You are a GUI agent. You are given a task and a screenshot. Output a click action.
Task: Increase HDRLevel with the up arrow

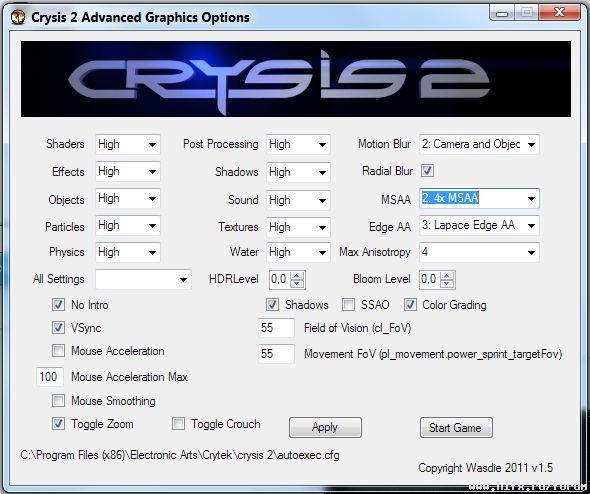point(297,275)
